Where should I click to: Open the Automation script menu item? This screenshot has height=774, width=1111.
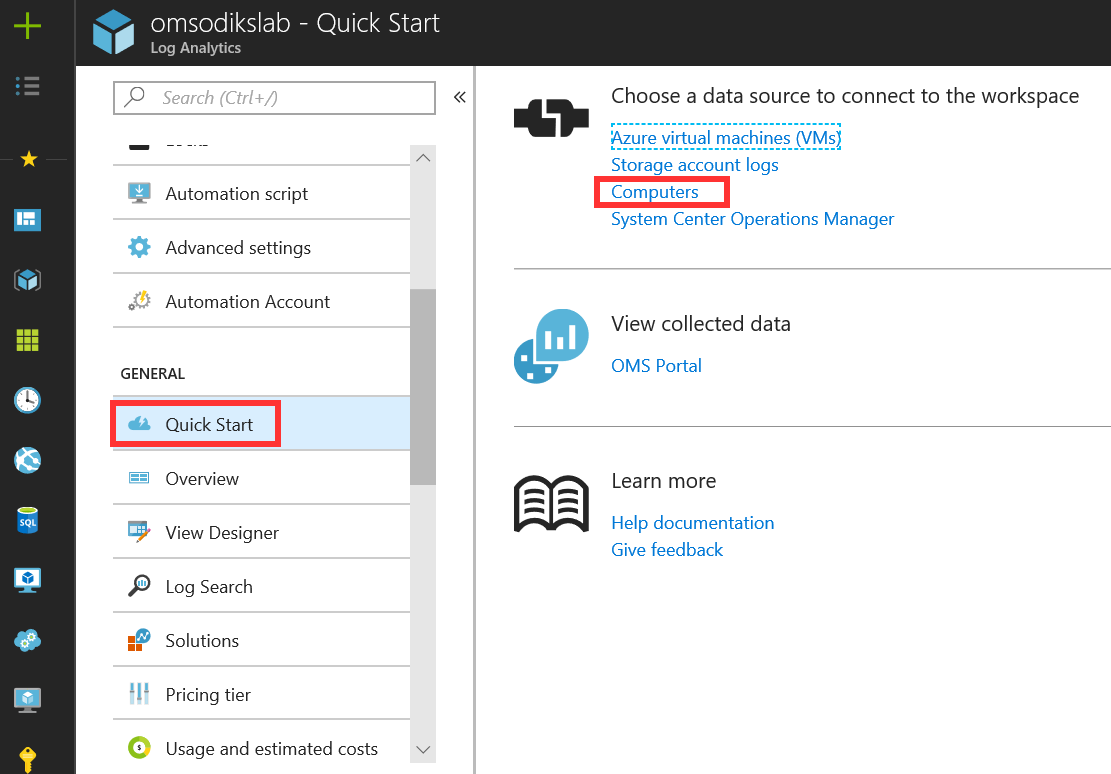[x=261, y=194]
